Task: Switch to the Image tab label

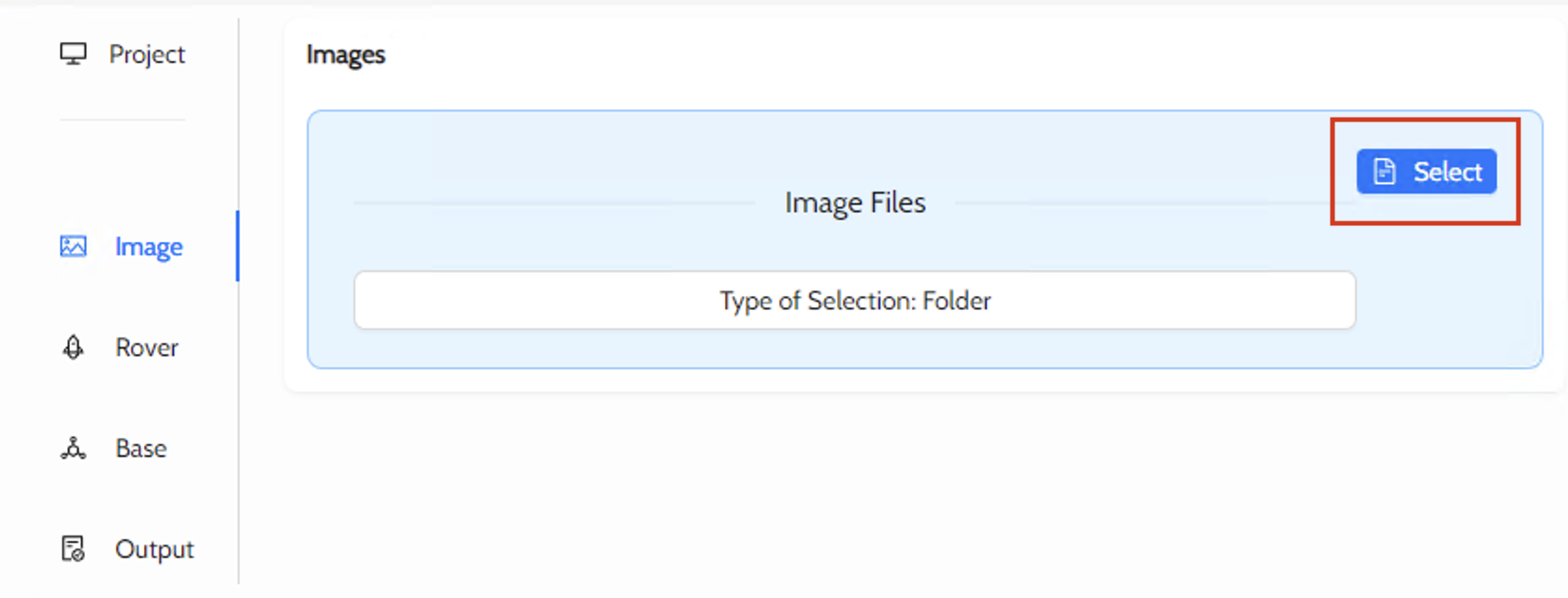Action: 149,247
